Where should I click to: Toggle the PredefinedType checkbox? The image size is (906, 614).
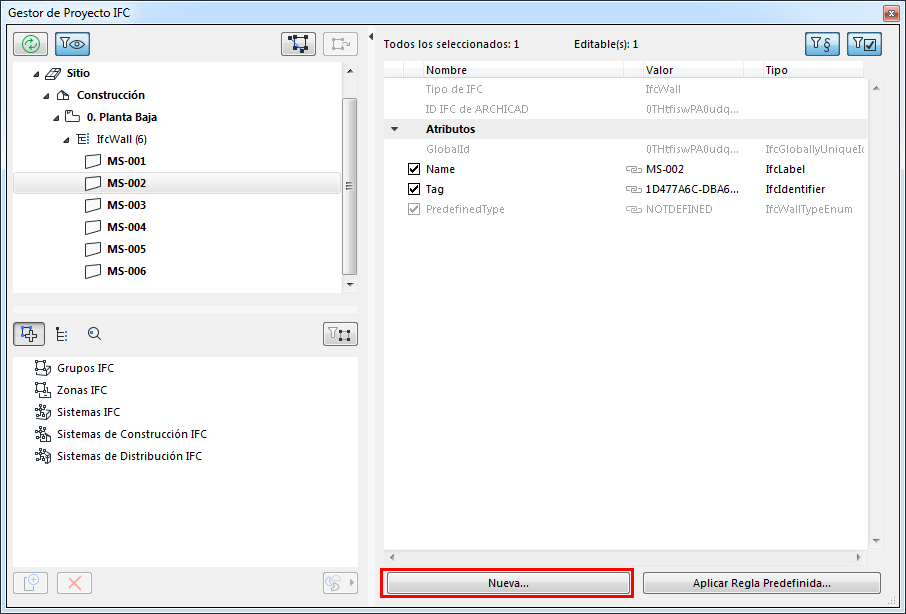coord(414,209)
